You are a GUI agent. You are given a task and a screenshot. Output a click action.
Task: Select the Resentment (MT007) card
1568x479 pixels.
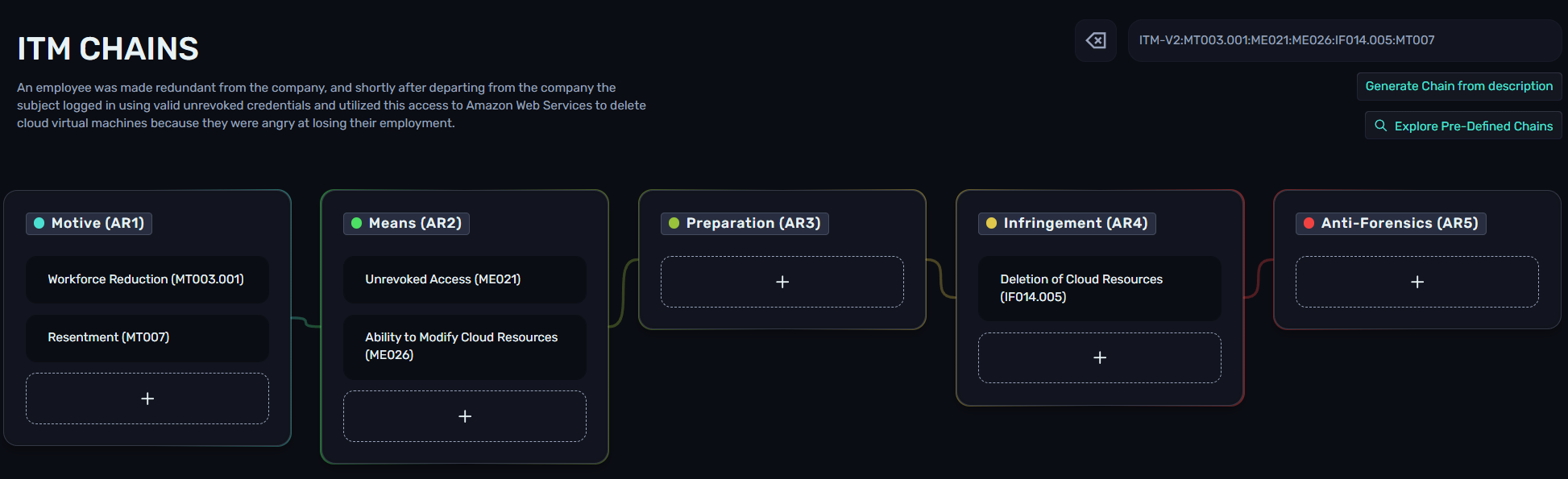pyautogui.click(x=147, y=337)
